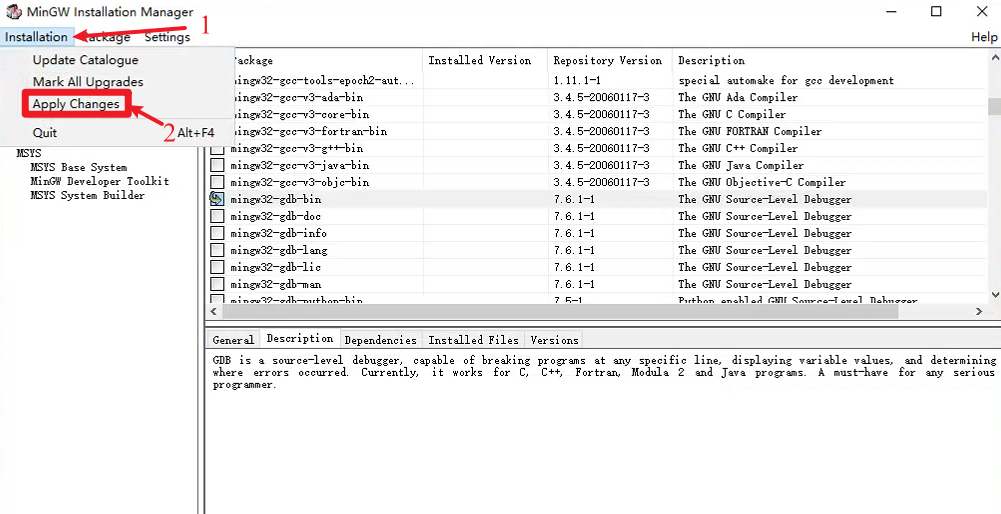Choose Quit from the Installation menu

pos(45,133)
